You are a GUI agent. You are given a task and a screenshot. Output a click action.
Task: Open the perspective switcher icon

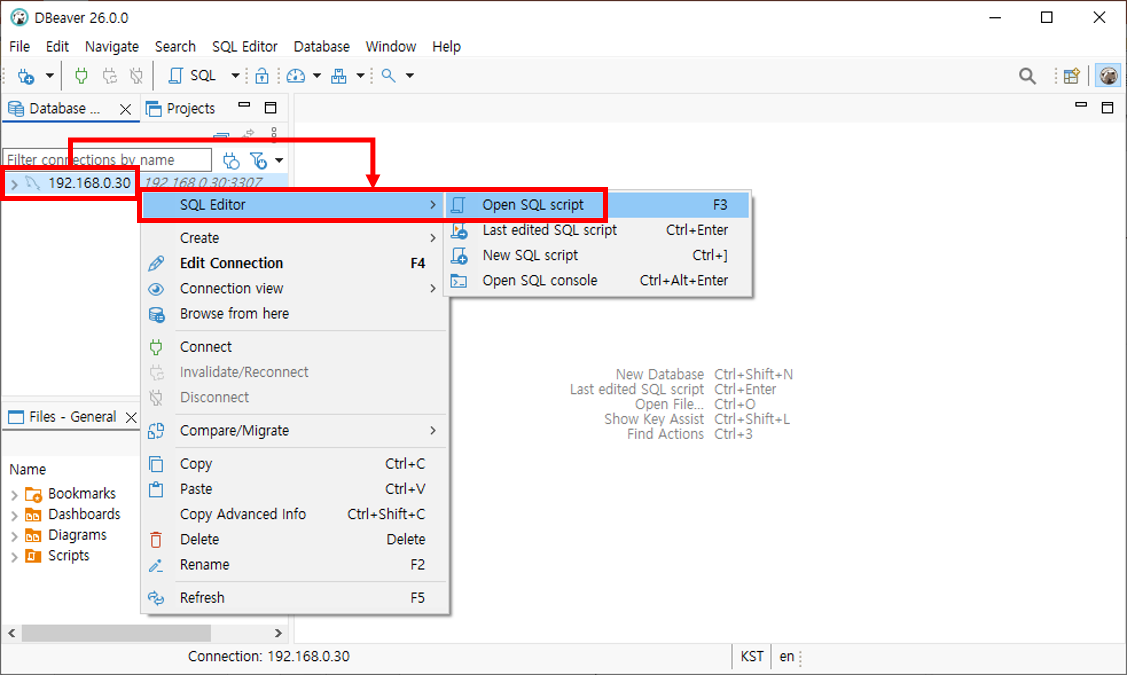[1072, 75]
